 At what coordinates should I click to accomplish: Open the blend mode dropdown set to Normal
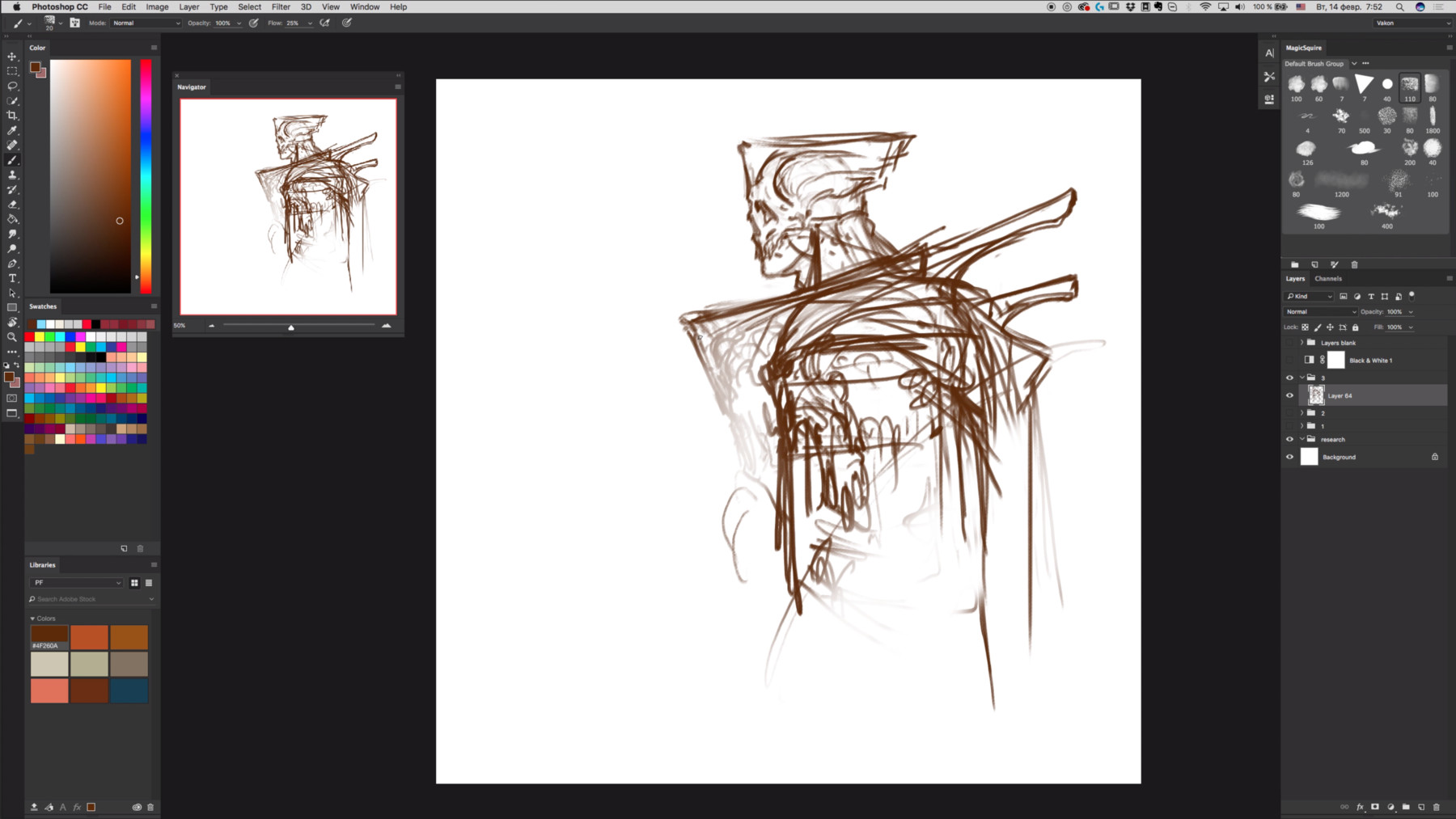tap(1319, 311)
